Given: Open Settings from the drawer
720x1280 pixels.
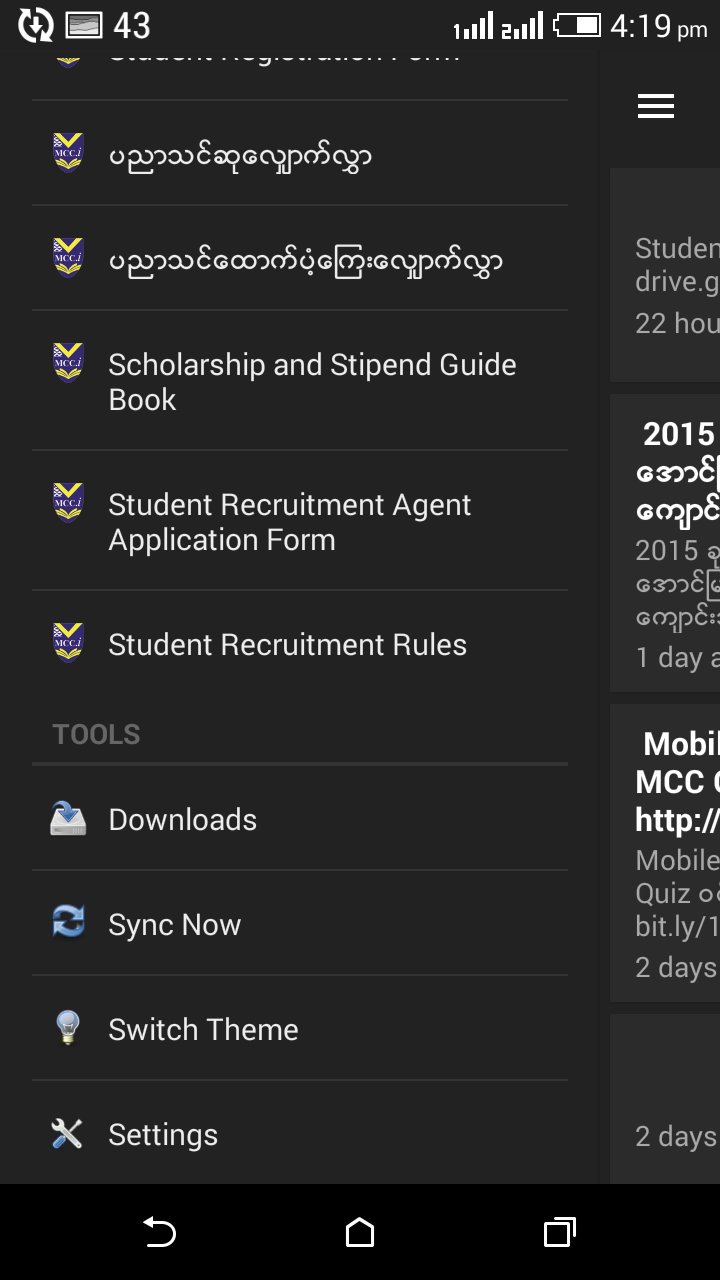Looking at the screenshot, I should click(x=163, y=1135).
